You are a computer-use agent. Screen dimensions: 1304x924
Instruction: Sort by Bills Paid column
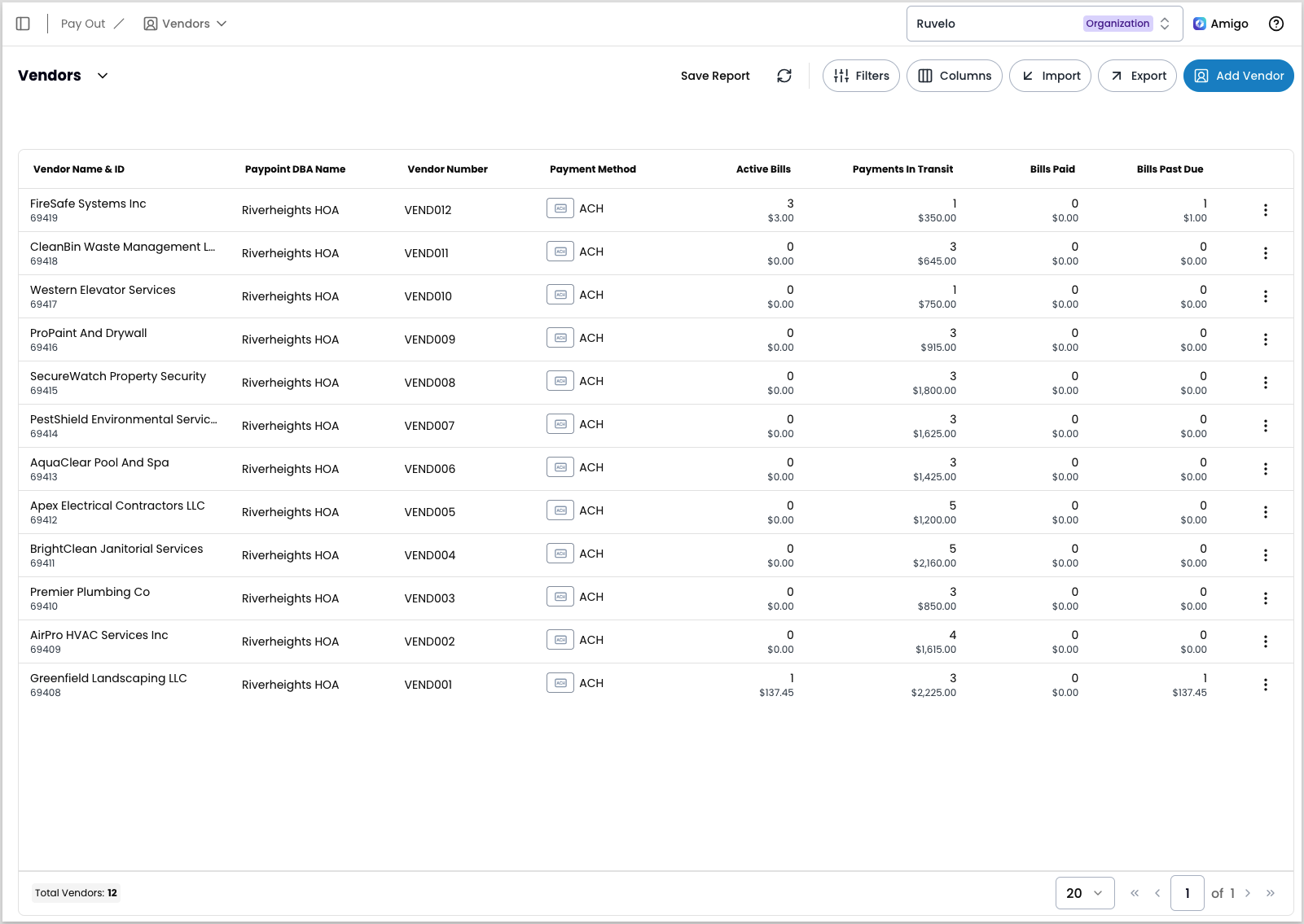click(1052, 169)
